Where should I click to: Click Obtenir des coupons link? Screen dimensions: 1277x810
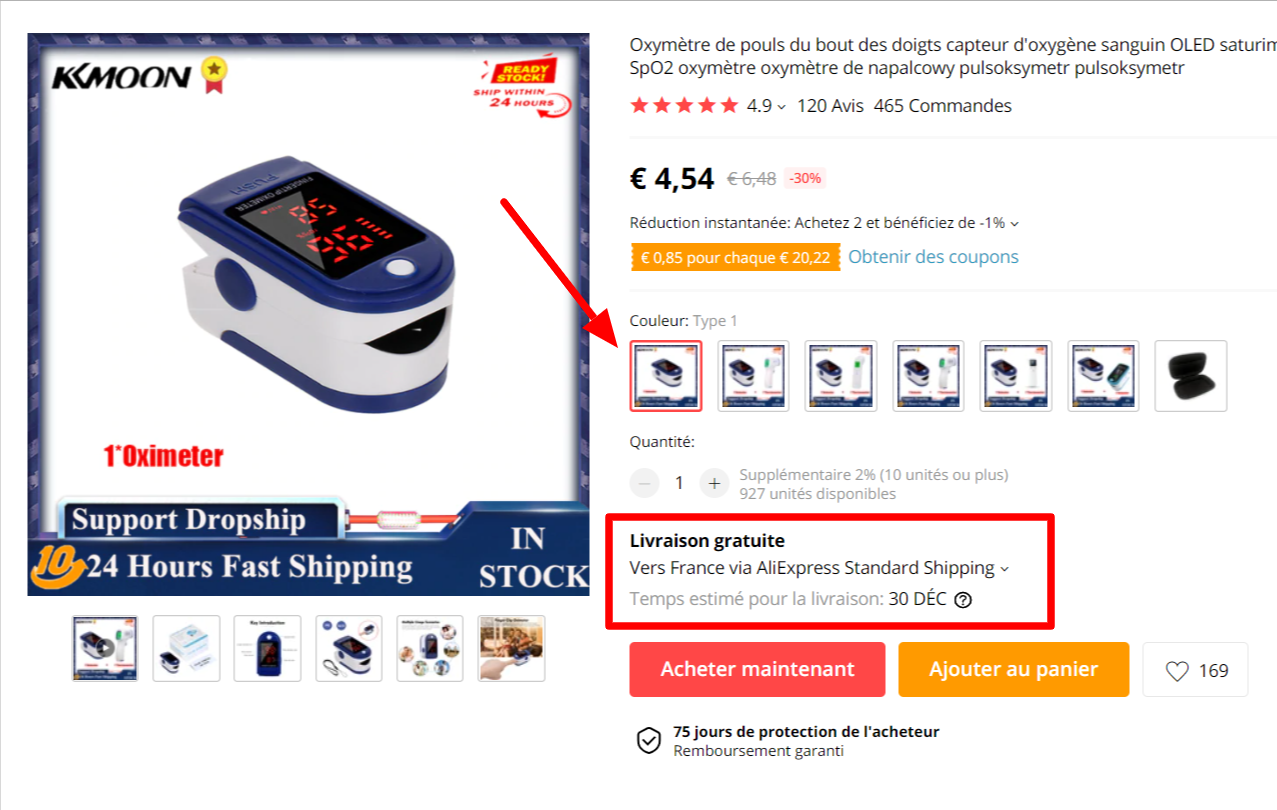click(933, 257)
